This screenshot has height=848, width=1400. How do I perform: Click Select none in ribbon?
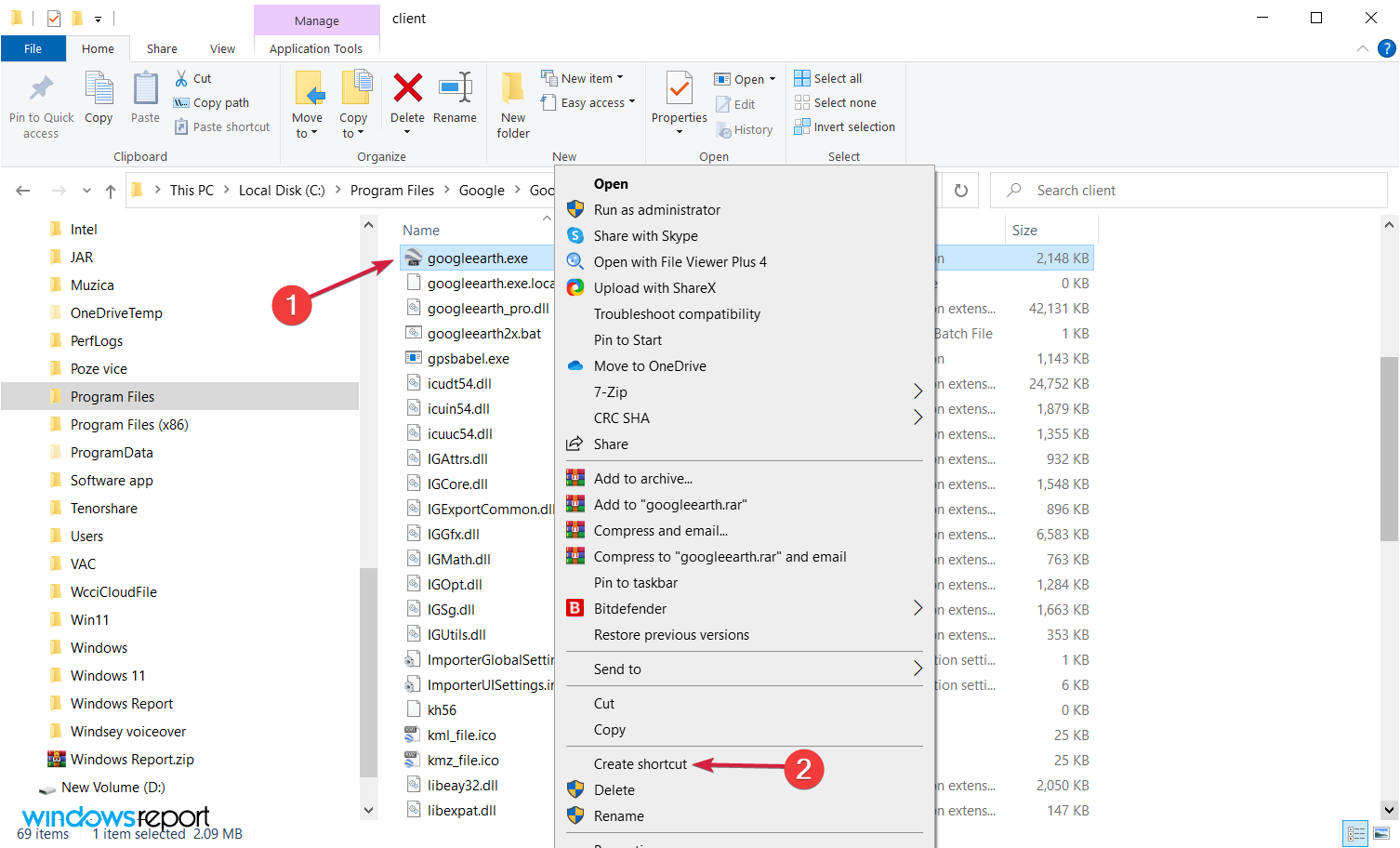point(835,102)
